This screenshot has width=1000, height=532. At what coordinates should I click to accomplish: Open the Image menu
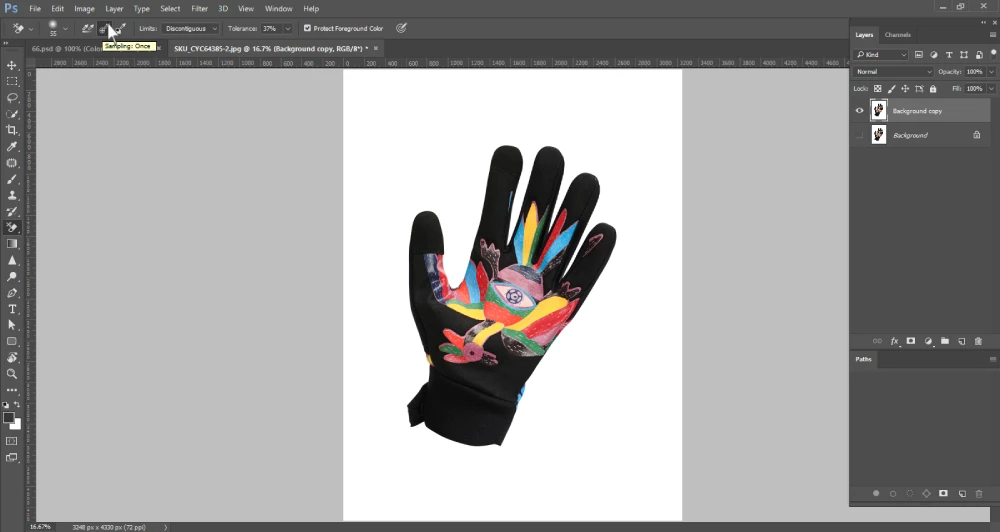[84, 8]
